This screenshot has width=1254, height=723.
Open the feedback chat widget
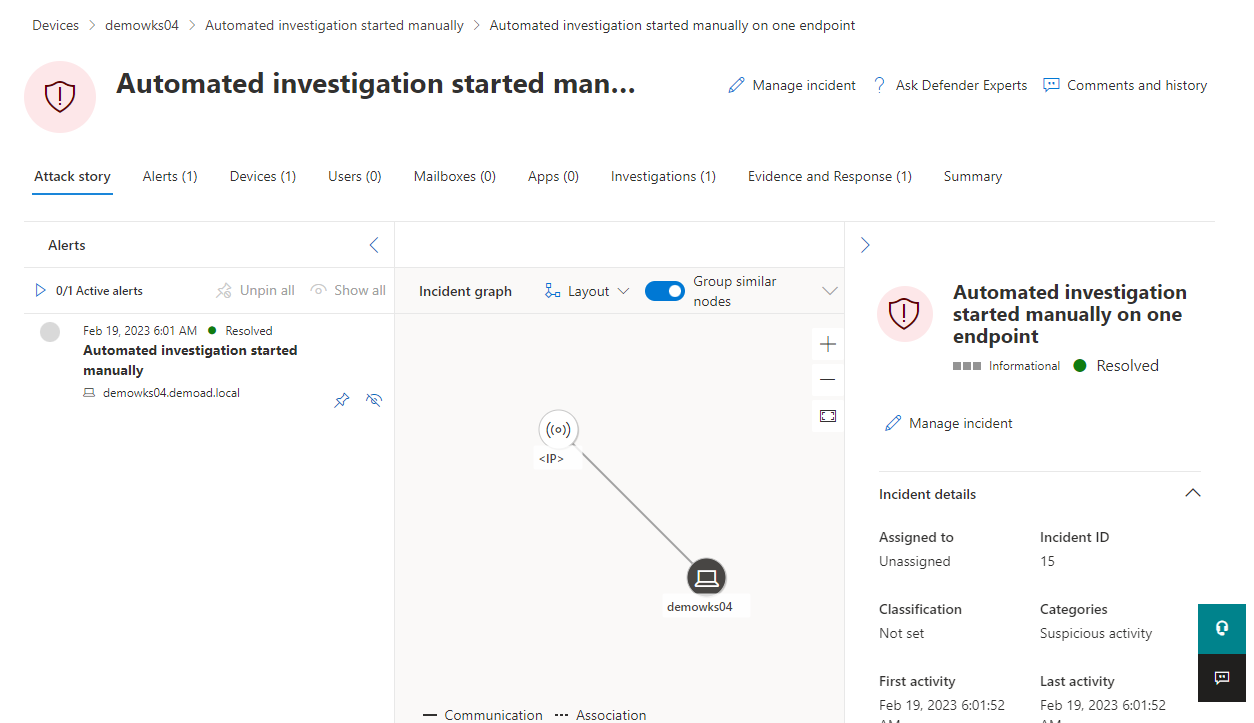click(1221, 678)
